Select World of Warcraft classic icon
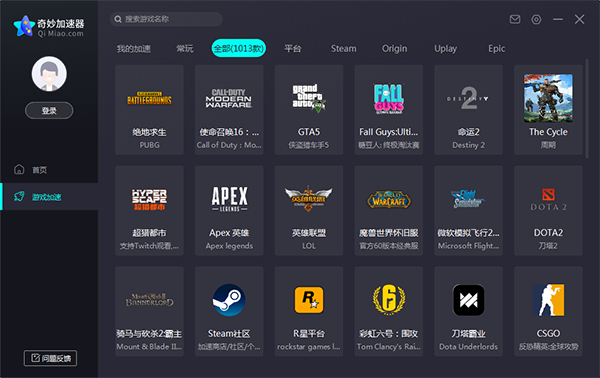Viewport: 600px width, 378px height. [x=389, y=199]
